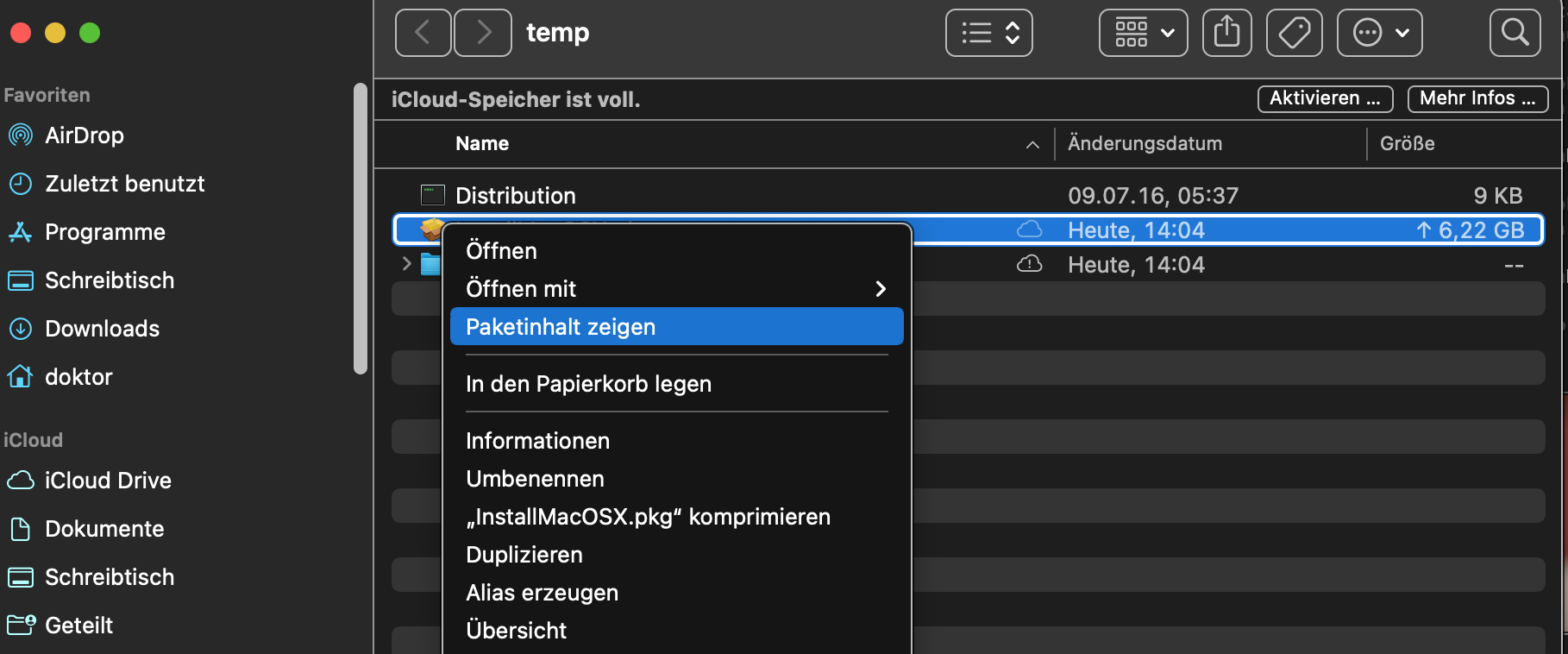The image size is (1568, 654).
Task: Click the sidebar scrollbar
Action: coord(361,229)
